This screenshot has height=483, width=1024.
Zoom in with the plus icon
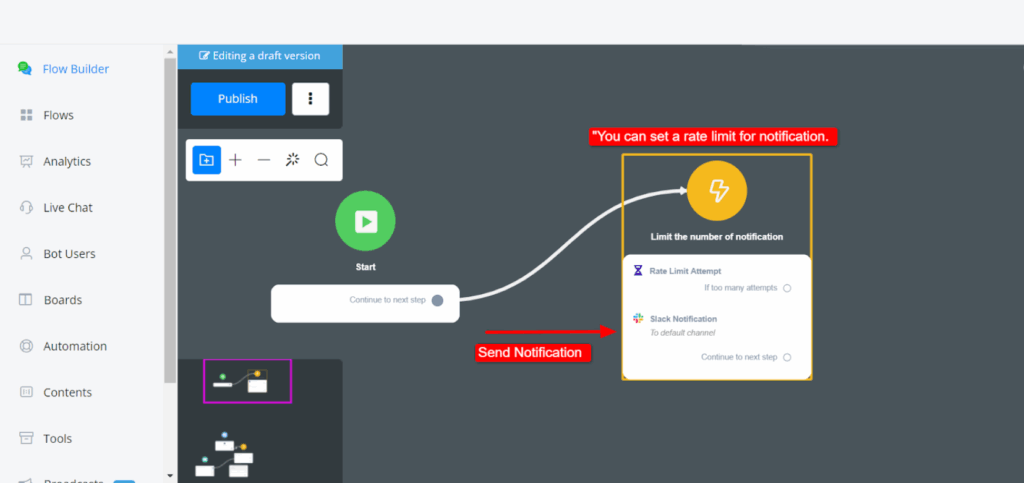click(236, 160)
